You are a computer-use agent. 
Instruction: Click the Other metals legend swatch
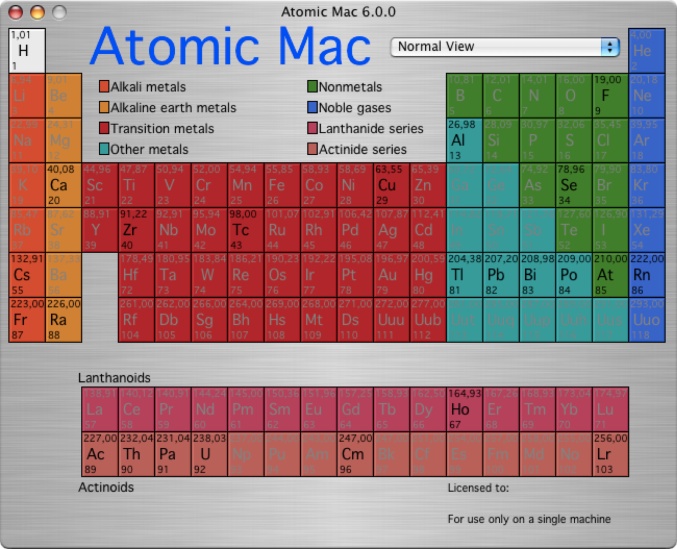(x=104, y=148)
